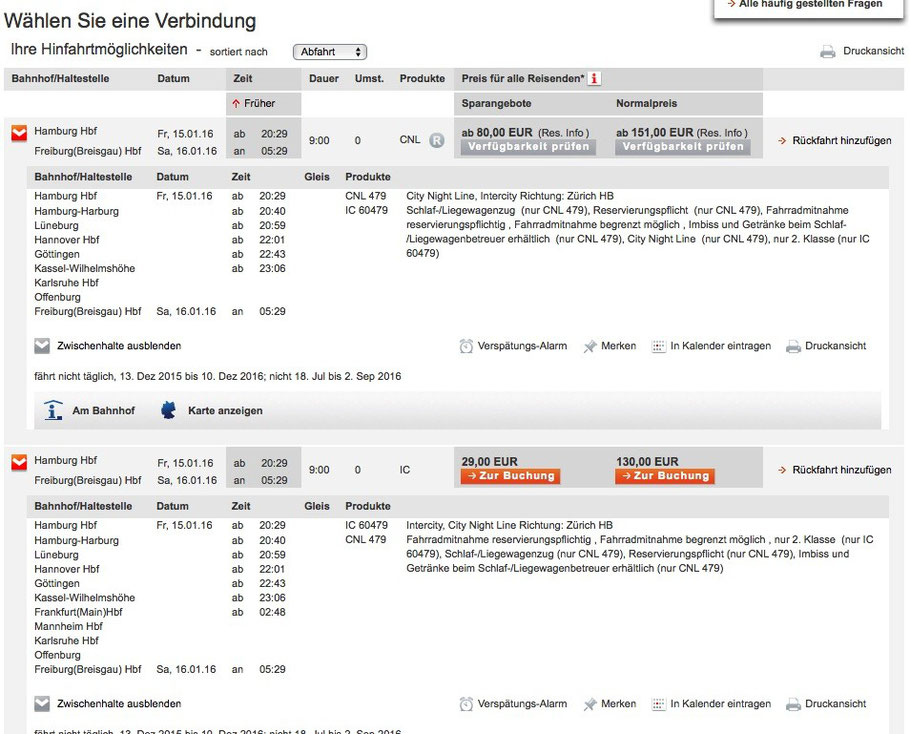910x734 pixels.
Task: Click the alarm clock icon in the CNL section
Action: click(x=466, y=346)
